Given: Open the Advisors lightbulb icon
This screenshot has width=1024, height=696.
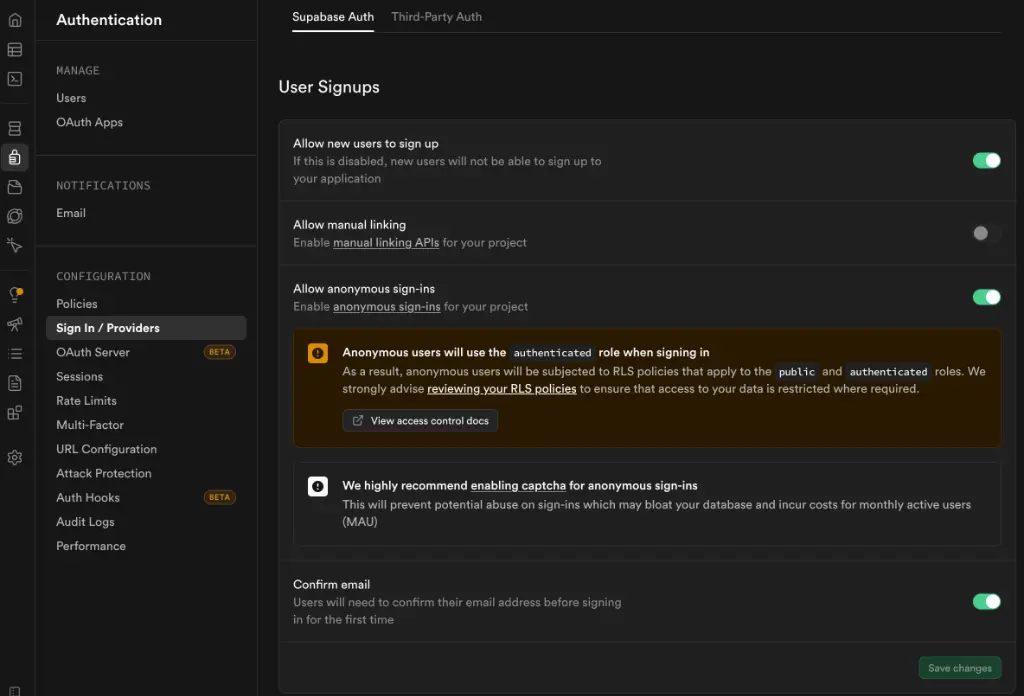Looking at the screenshot, I should click(x=15, y=294).
